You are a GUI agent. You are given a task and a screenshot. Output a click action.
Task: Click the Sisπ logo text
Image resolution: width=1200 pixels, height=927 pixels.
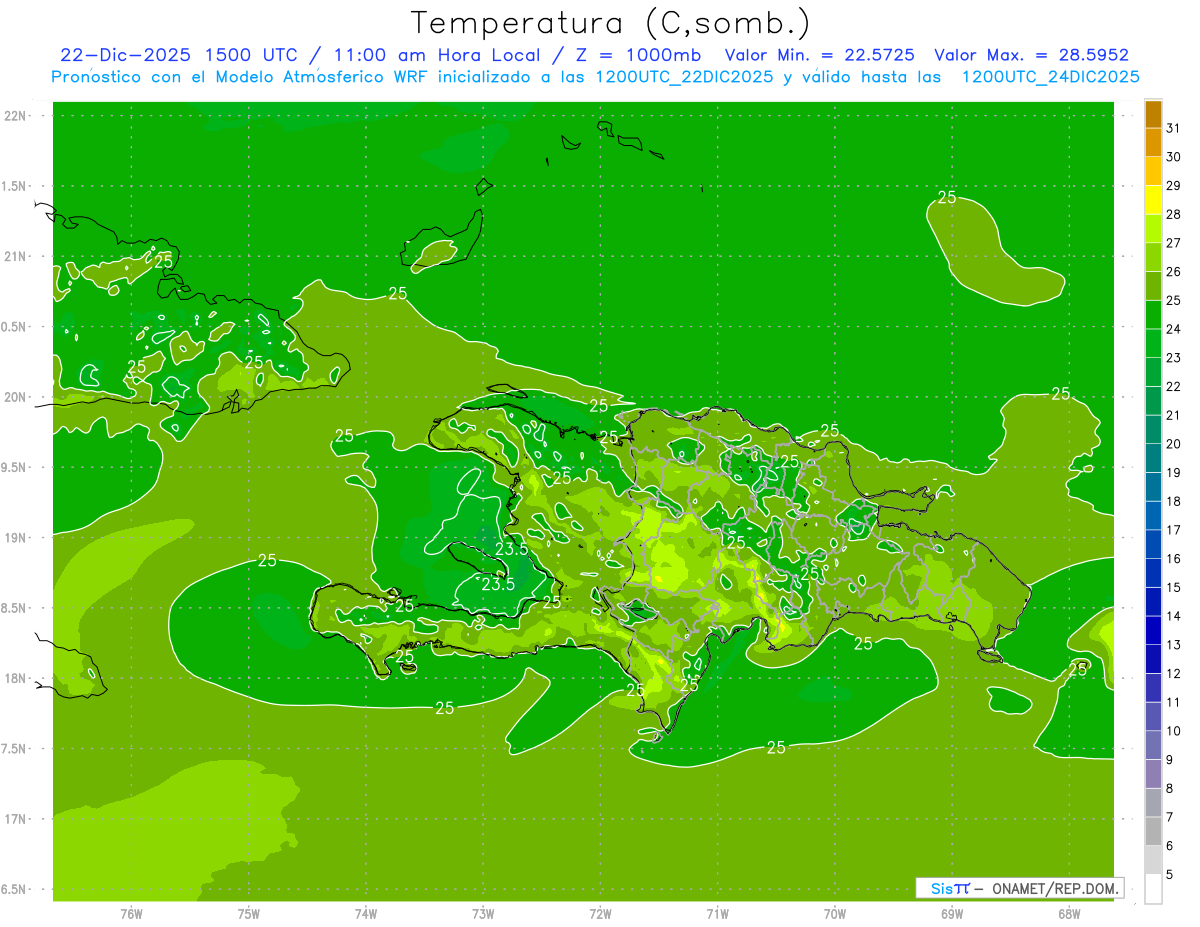950,888
